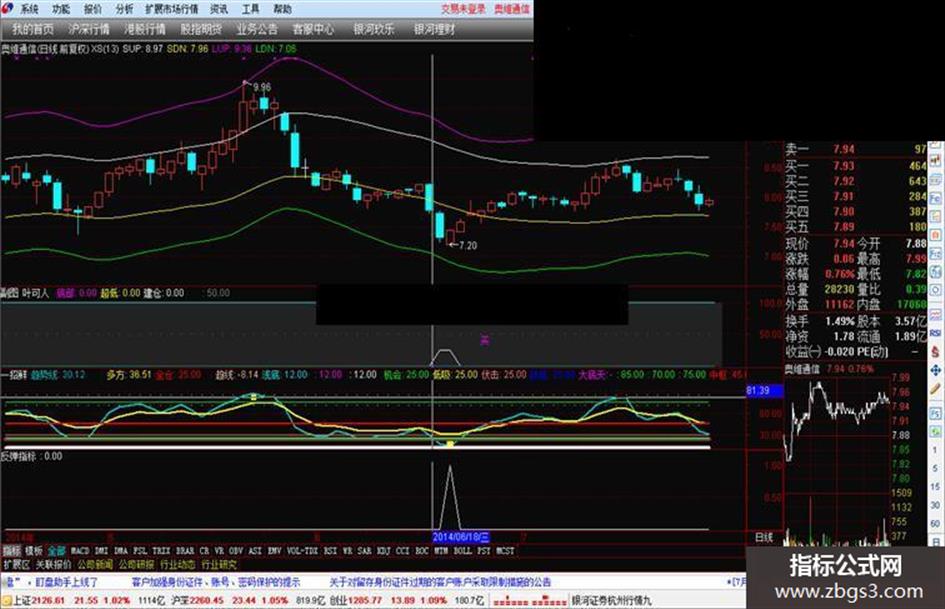Switch to the KDJ indicator
Viewport: 945px width, 609px height.
[x=383, y=551]
